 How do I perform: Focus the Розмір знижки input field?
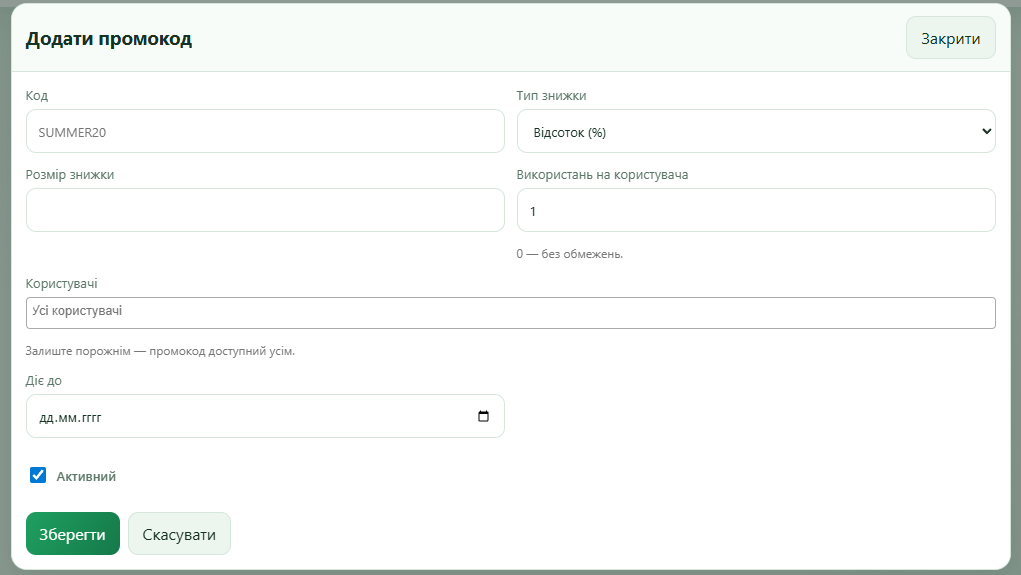click(265, 210)
